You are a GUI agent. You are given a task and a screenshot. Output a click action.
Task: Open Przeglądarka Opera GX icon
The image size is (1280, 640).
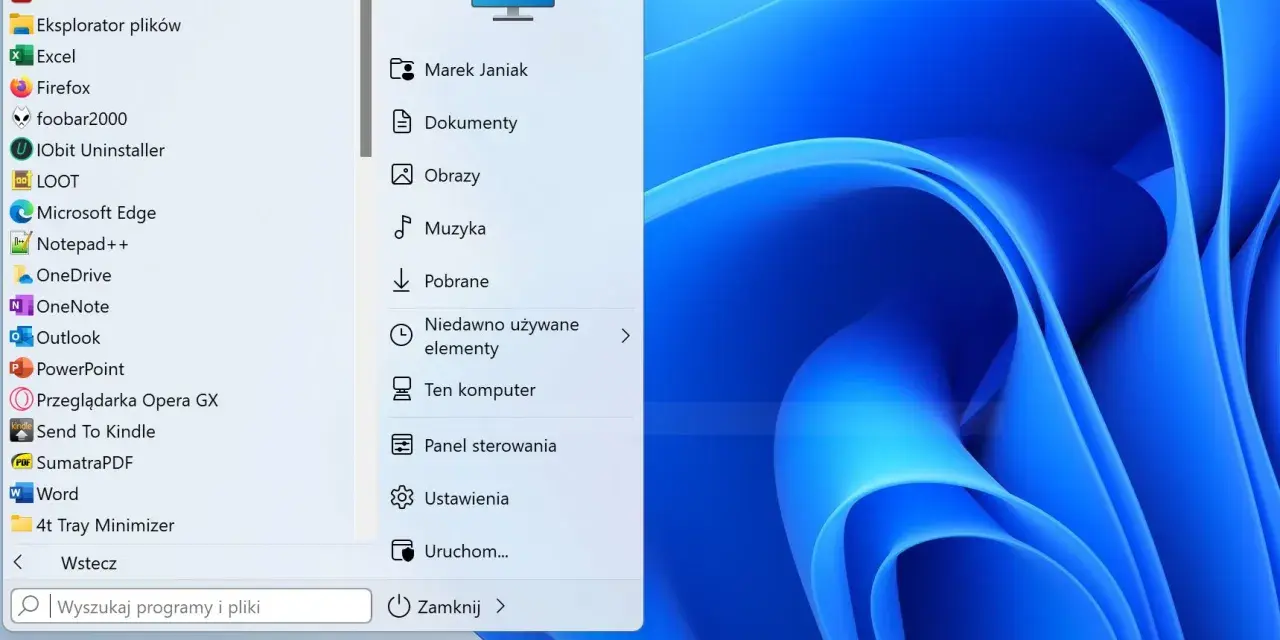(x=21, y=400)
